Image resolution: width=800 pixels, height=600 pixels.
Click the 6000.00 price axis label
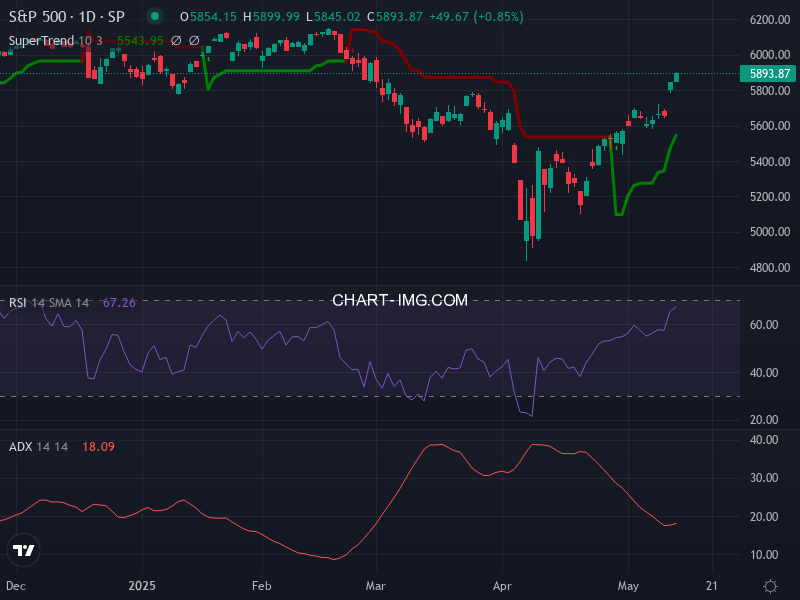click(x=770, y=55)
